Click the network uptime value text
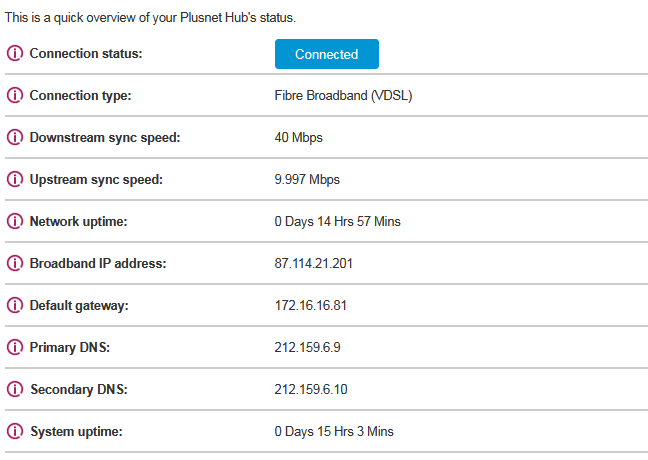Viewport: 648px width, 460px height. (x=337, y=222)
